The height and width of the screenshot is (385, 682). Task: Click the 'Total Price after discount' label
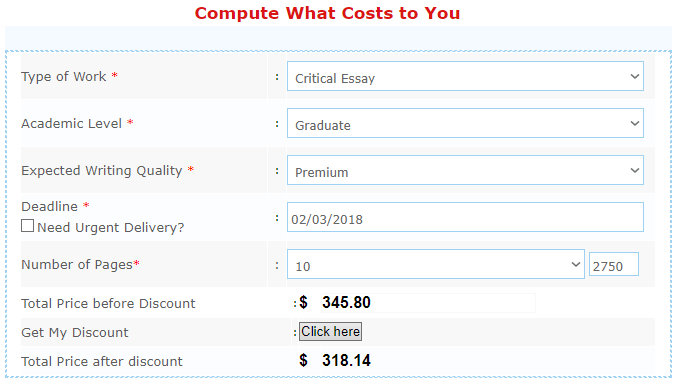102,362
